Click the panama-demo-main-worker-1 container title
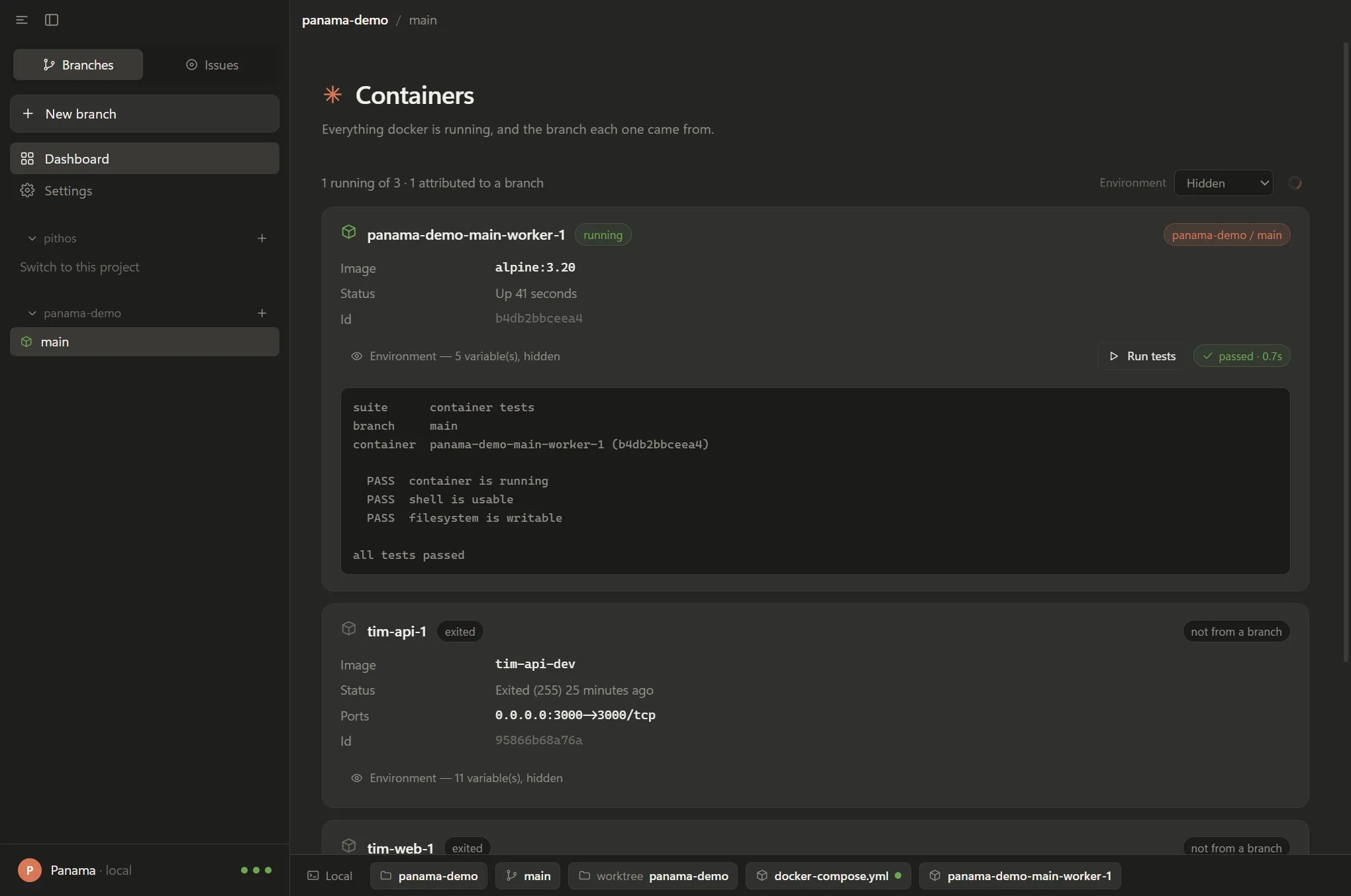 [466, 235]
